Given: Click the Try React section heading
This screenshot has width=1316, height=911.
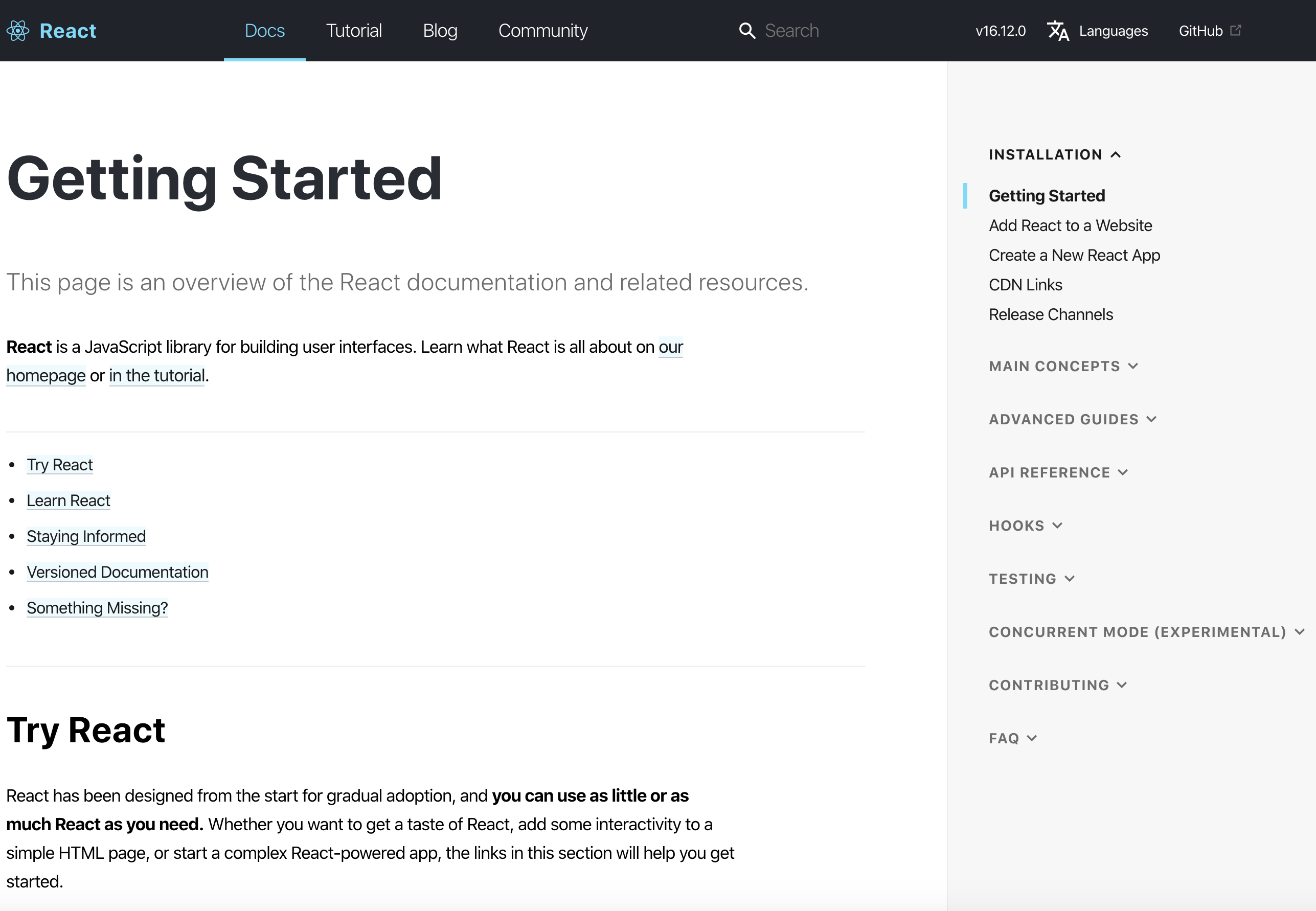Looking at the screenshot, I should [85, 731].
